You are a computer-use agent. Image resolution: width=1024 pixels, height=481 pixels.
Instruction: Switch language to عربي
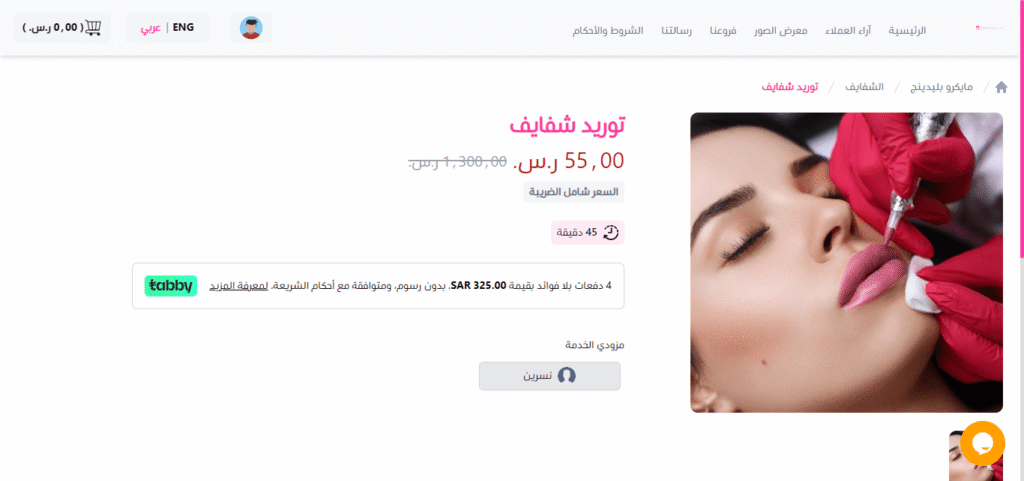[x=152, y=28]
